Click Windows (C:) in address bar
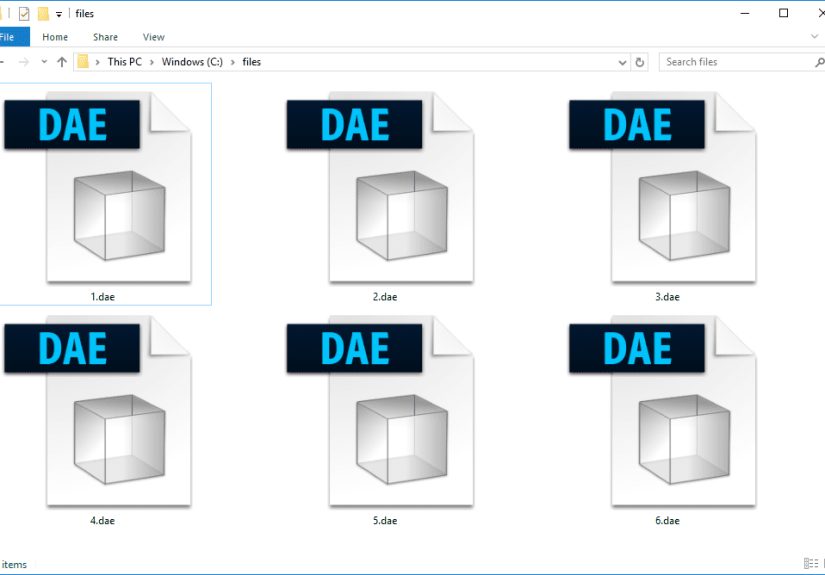 coord(192,62)
